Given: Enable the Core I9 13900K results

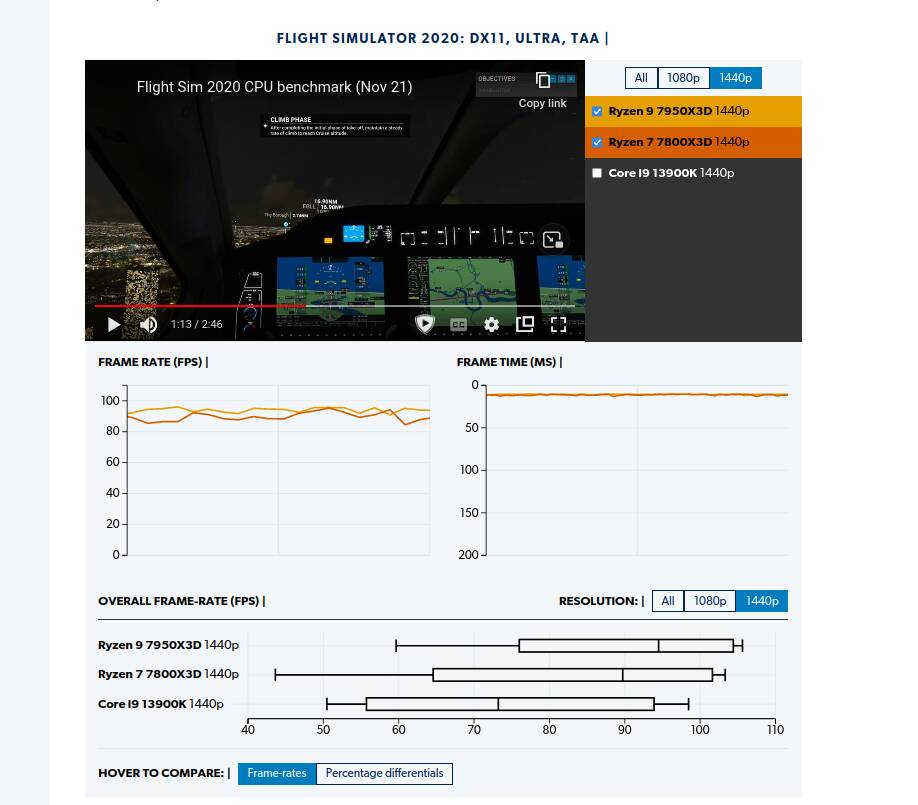Looking at the screenshot, I should (x=597, y=172).
